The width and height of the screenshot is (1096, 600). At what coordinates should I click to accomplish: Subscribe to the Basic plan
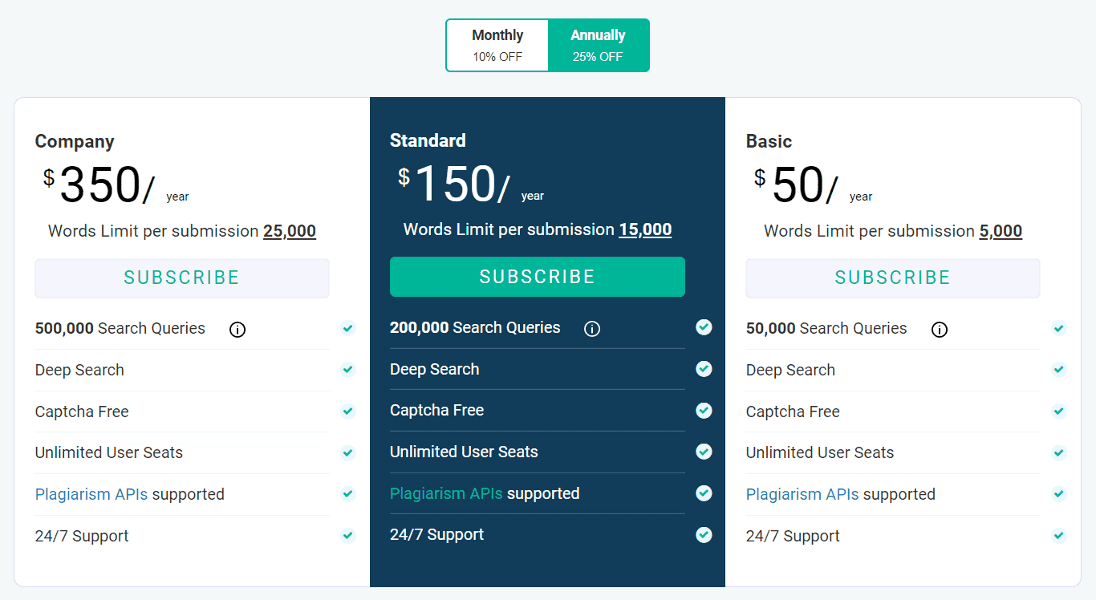tap(892, 278)
